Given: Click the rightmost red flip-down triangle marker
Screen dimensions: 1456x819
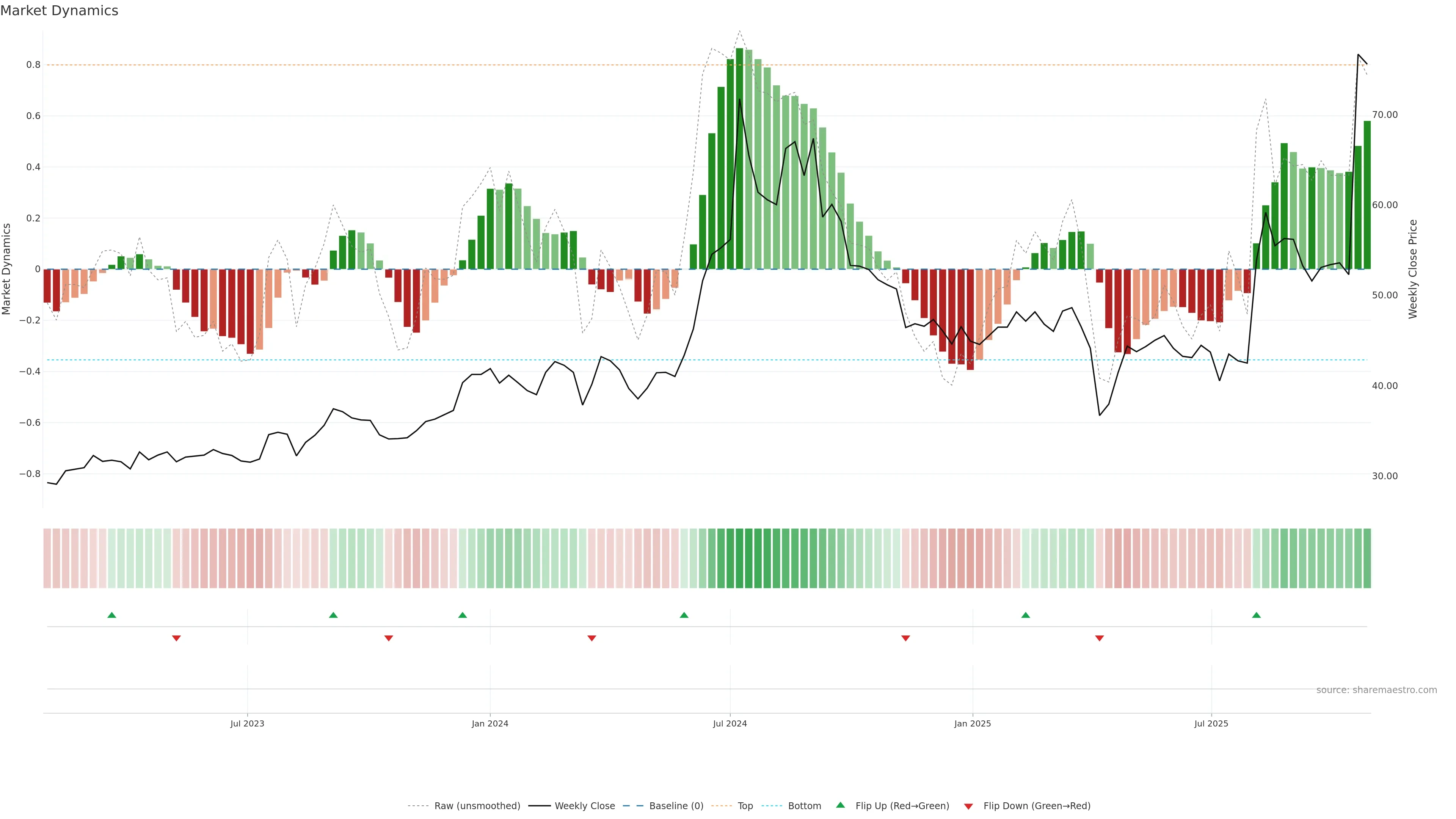Looking at the screenshot, I should click(1099, 638).
